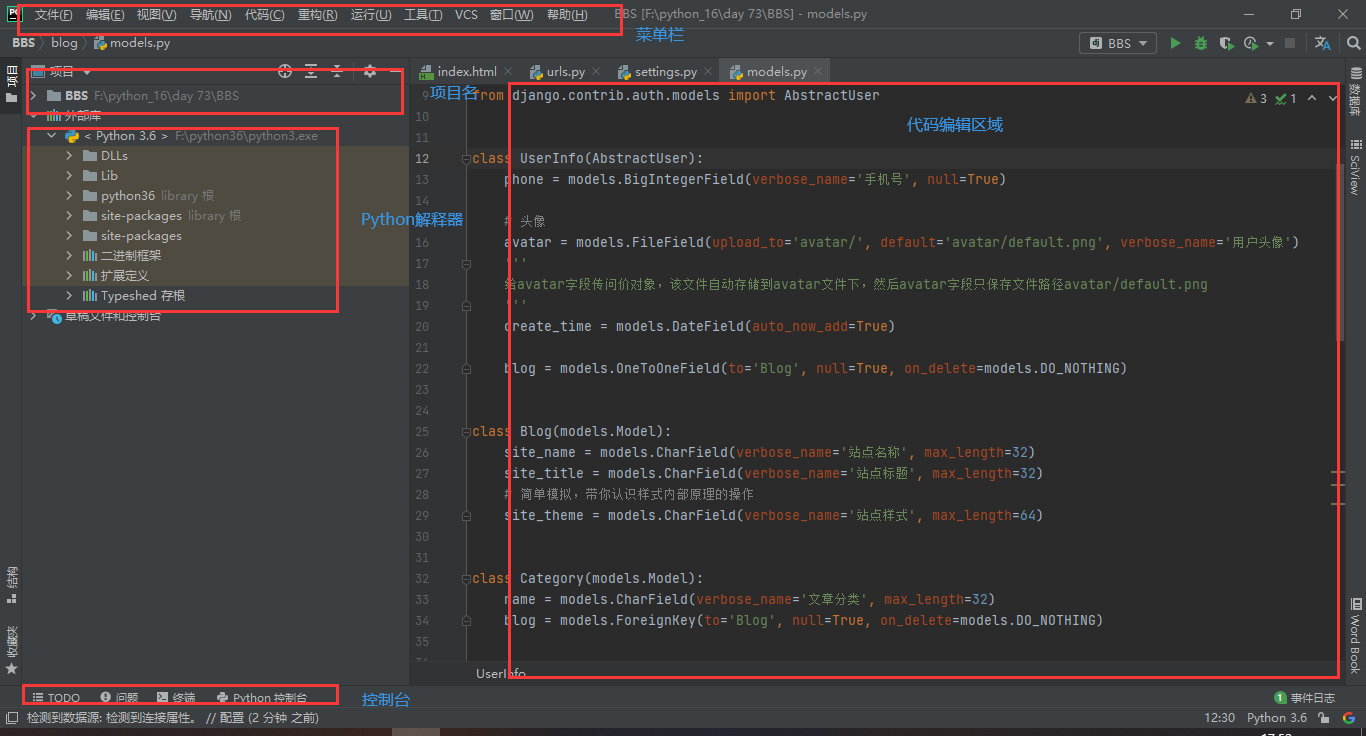Click the Python 3.6 interpreter in status bar
Image resolution: width=1366 pixels, height=736 pixels.
pos(1277,717)
